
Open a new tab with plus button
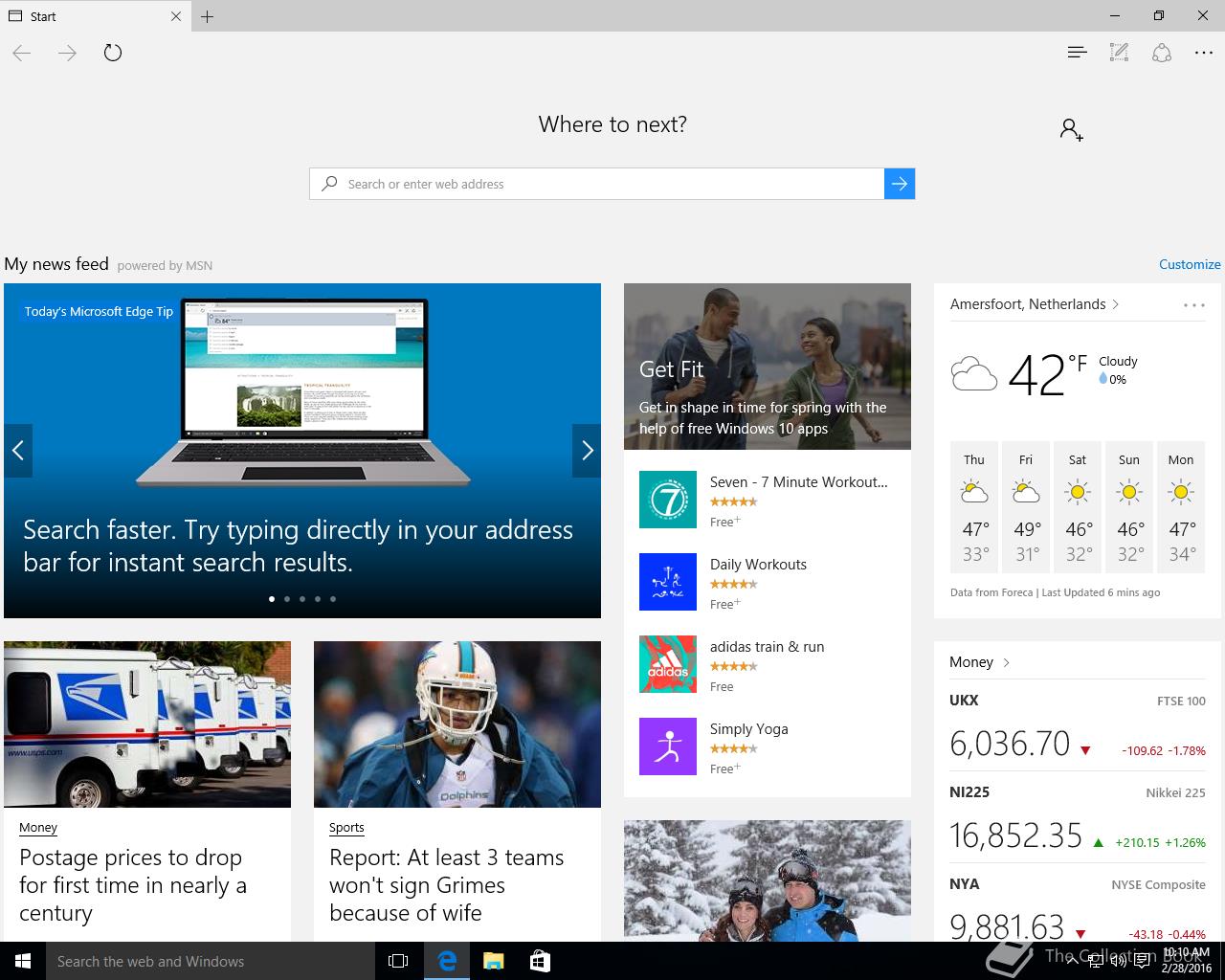coord(208,16)
